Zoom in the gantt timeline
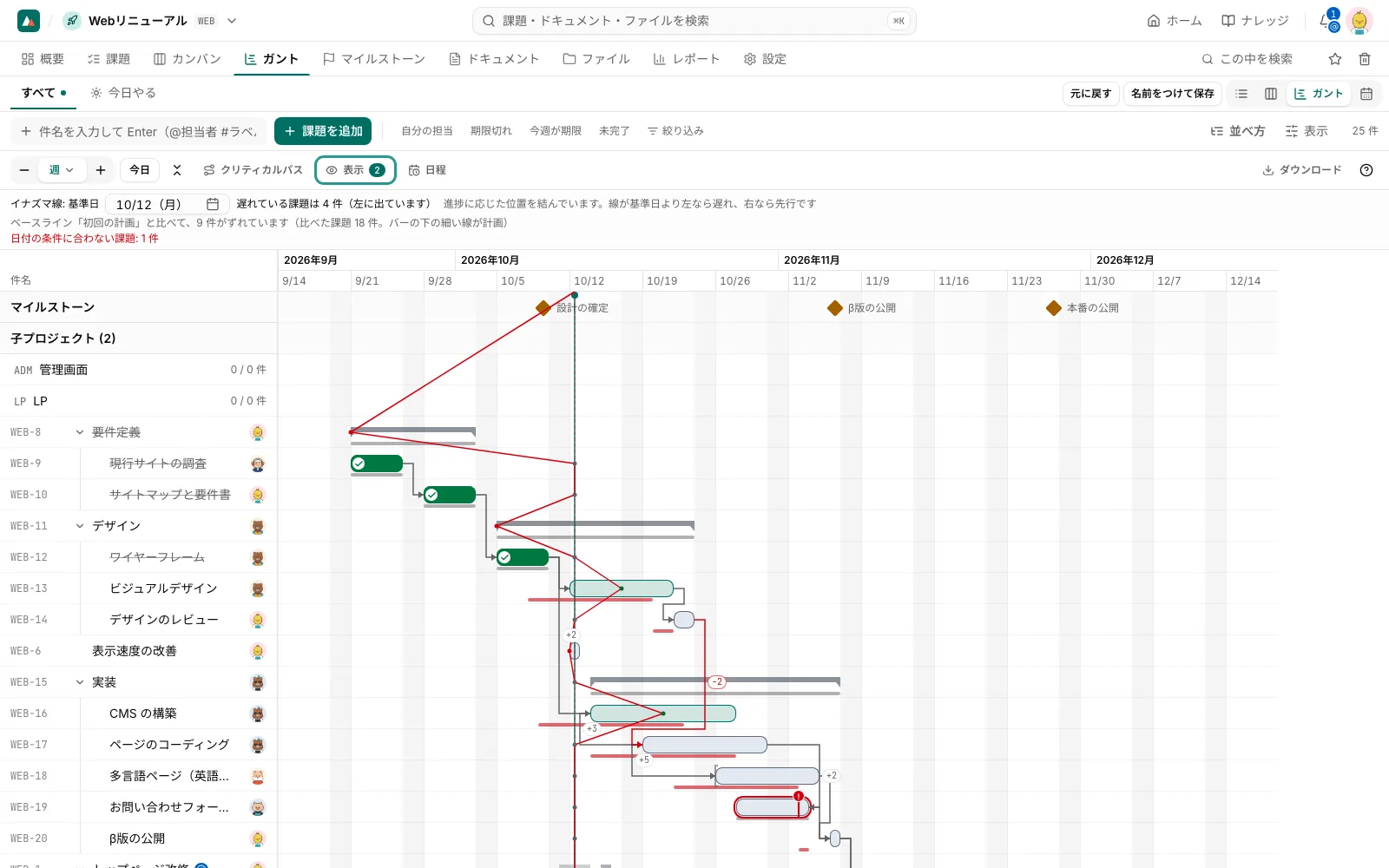 [x=101, y=170]
